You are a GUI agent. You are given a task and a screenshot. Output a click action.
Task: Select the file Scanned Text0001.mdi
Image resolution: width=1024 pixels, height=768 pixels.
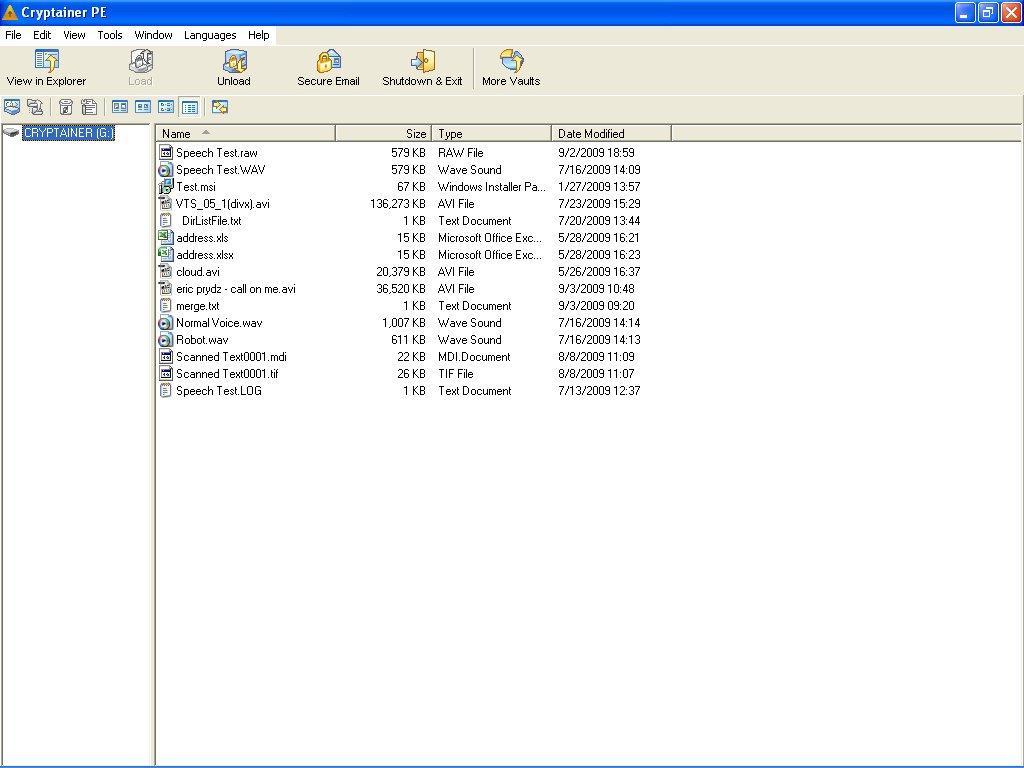pyautogui.click(x=231, y=357)
